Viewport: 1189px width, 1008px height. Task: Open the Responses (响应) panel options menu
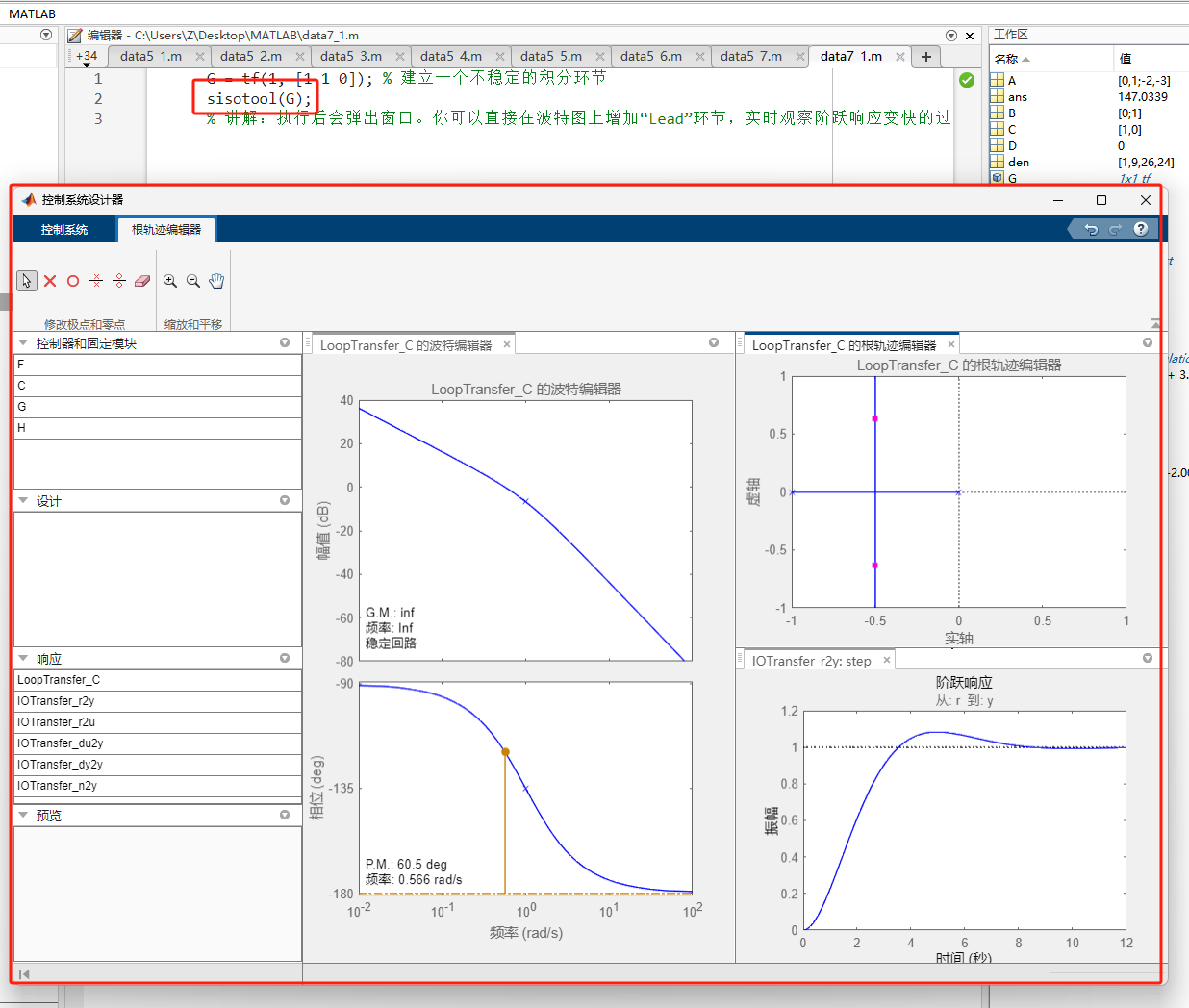(x=285, y=658)
